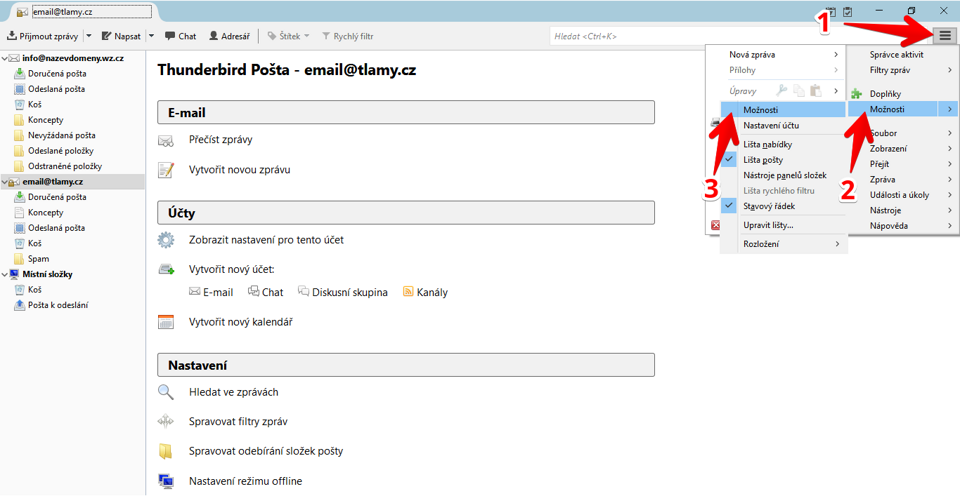Click Zobrazit nastavení pro tento účet

point(266,240)
